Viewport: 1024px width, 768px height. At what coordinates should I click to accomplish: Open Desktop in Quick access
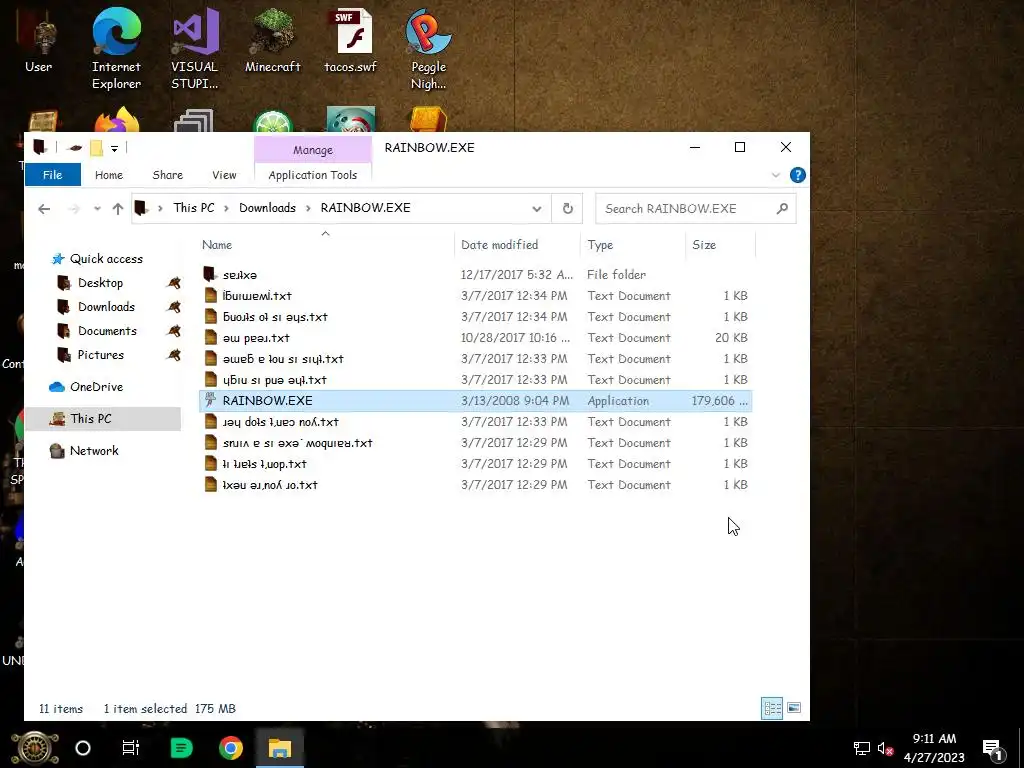100,283
